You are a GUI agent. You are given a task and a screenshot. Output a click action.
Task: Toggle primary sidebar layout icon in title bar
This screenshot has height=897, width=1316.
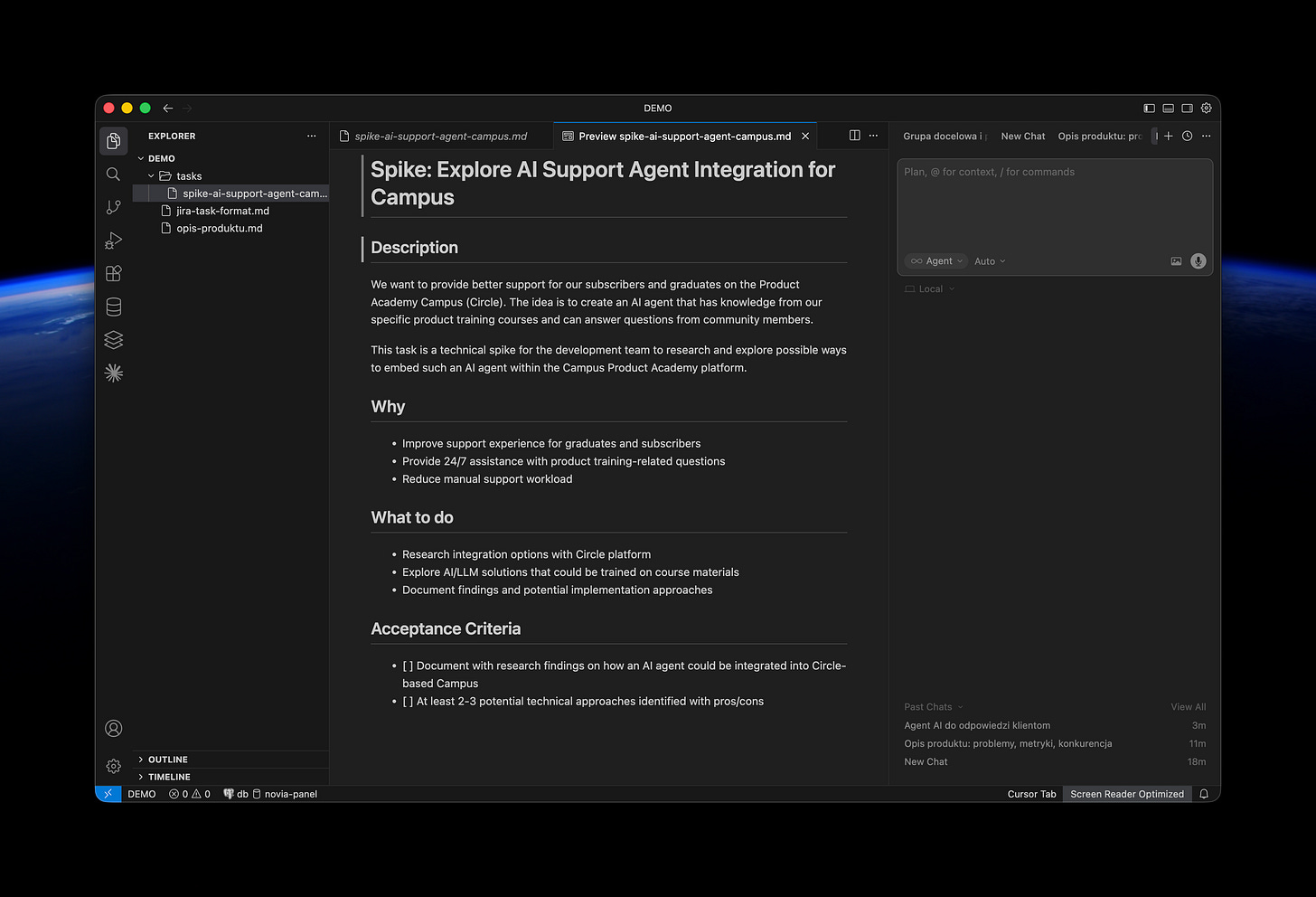tap(1149, 108)
